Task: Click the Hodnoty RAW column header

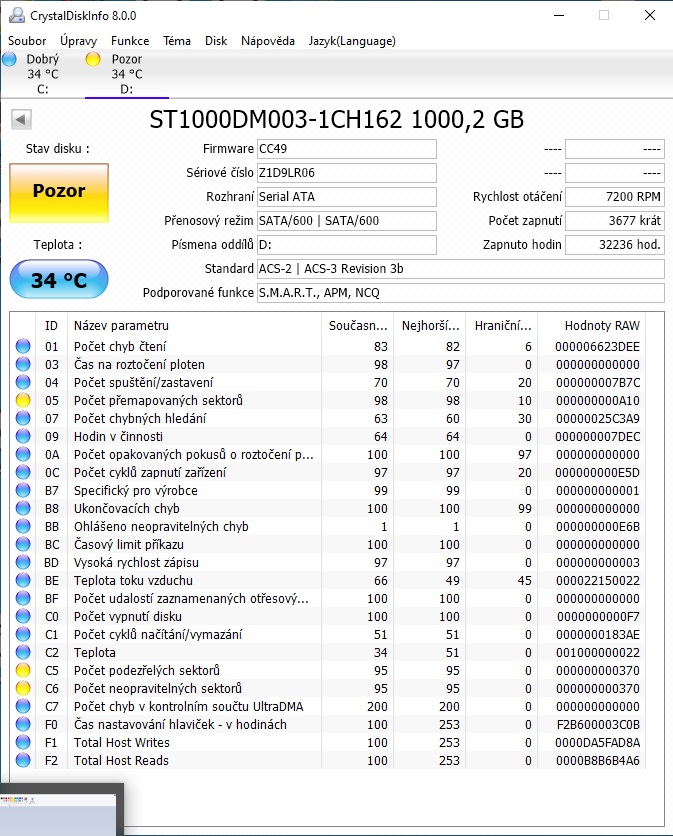Action: pos(592,325)
